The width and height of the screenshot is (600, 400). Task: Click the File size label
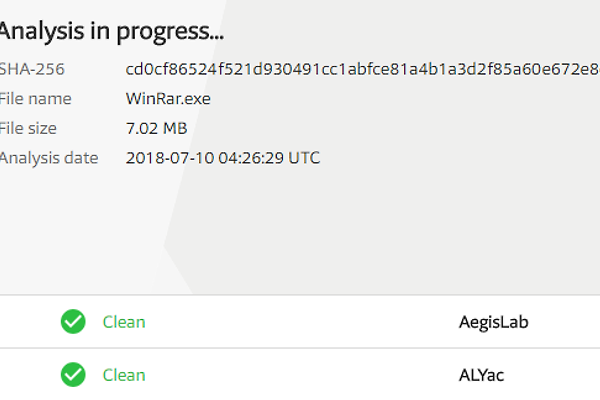[x=28, y=128]
